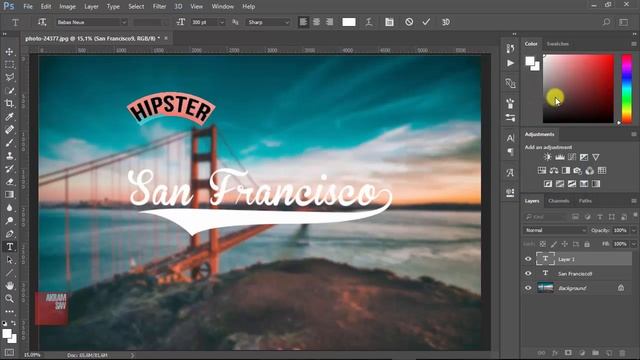
Task: Delete layer with the trash icon
Action: 622,353
